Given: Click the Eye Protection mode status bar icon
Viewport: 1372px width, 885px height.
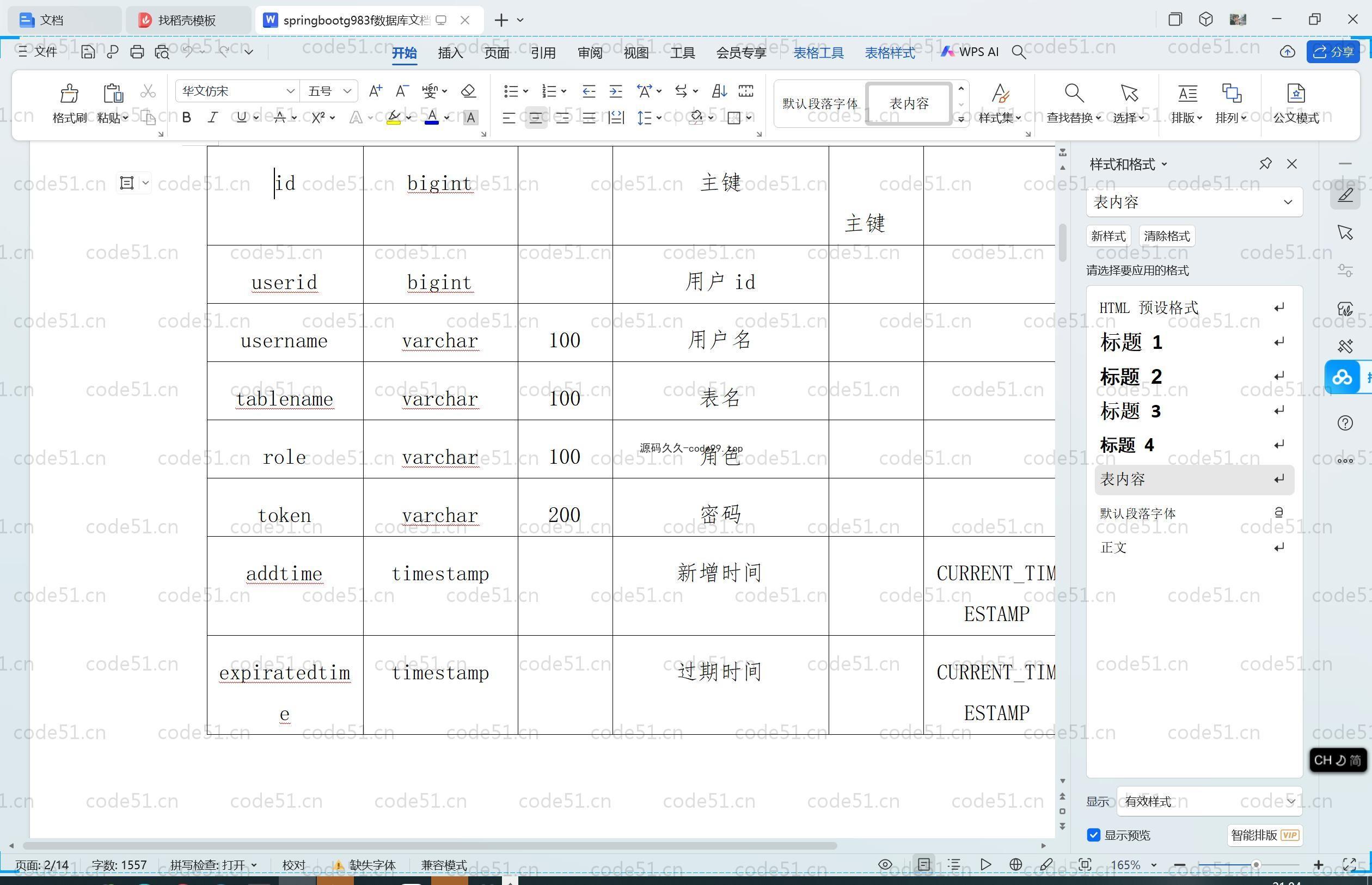Looking at the screenshot, I should (x=885, y=864).
